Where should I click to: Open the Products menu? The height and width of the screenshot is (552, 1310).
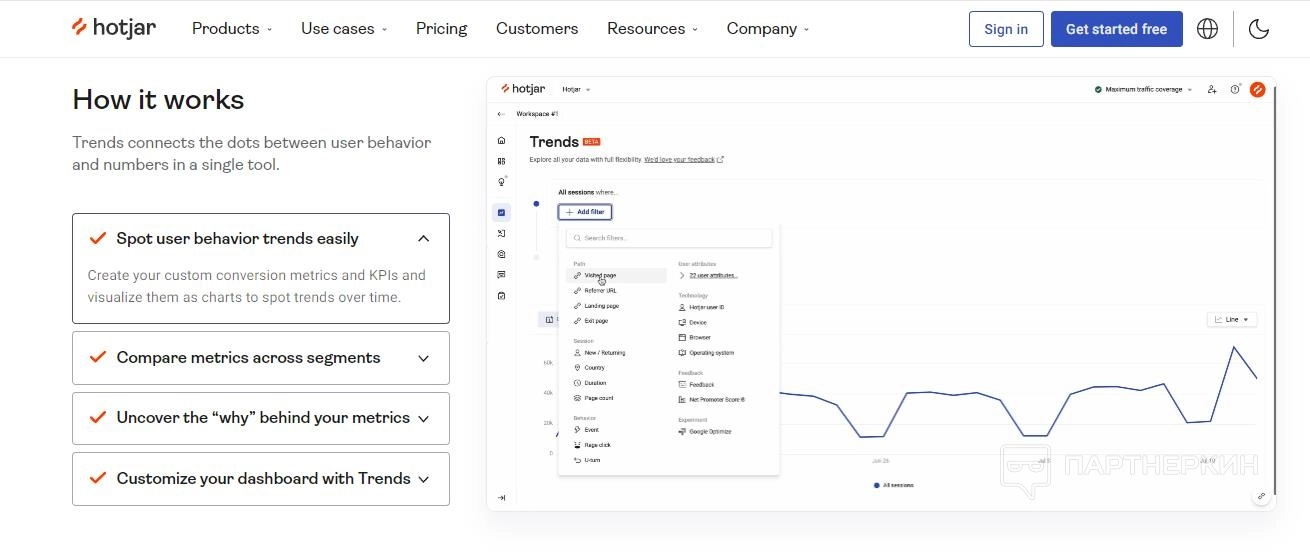(232, 29)
